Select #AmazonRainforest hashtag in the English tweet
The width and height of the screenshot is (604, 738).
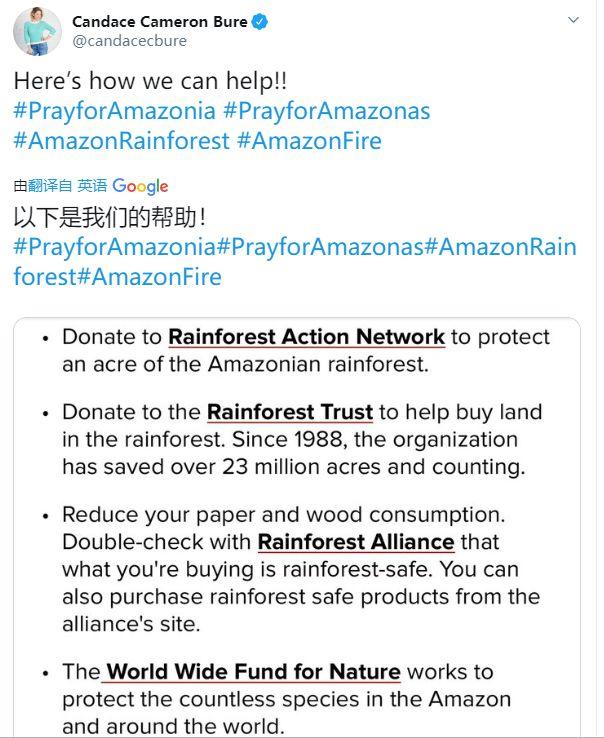click(x=121, y=141)
